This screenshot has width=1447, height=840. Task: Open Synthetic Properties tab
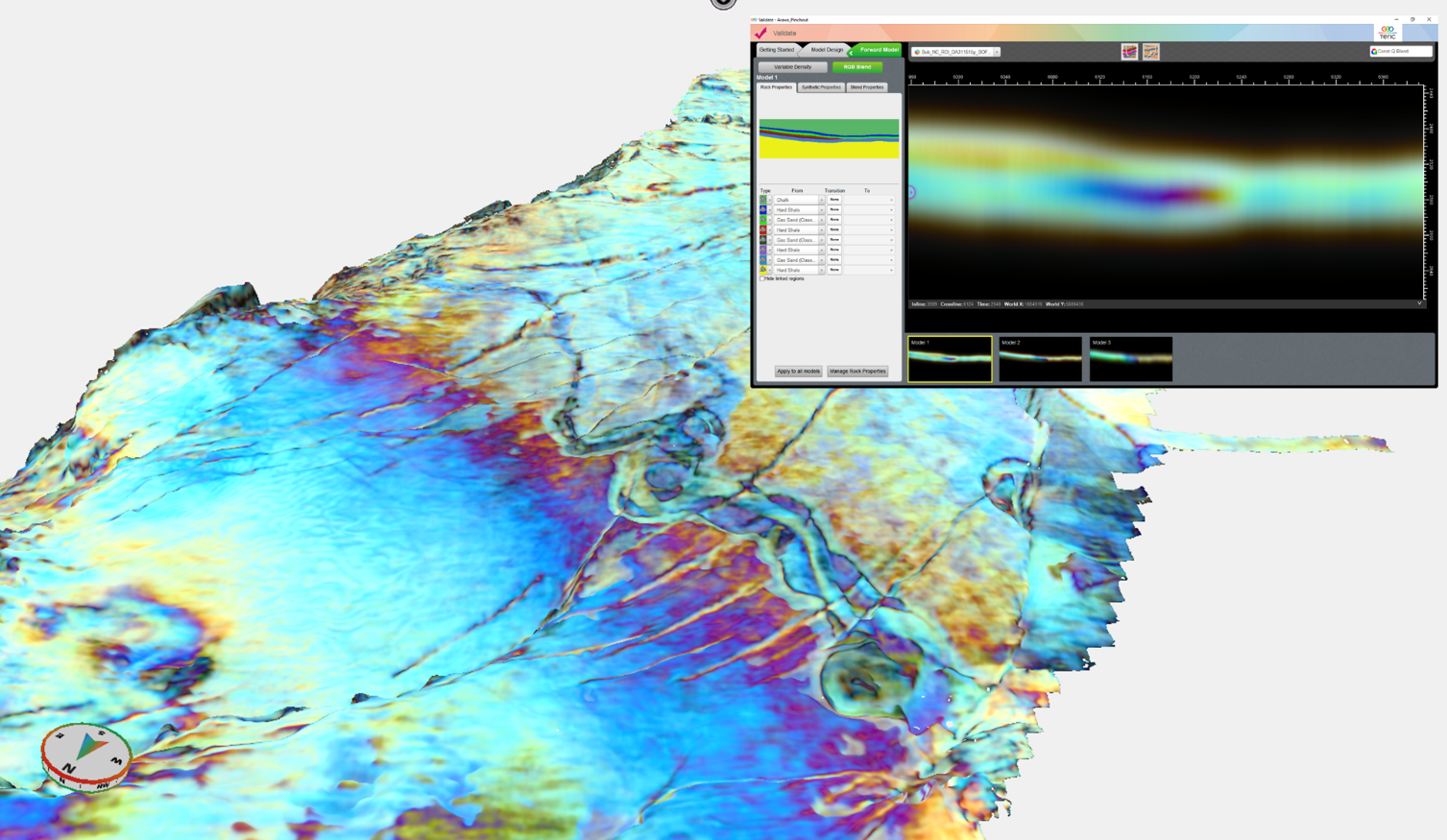[821, 87]
